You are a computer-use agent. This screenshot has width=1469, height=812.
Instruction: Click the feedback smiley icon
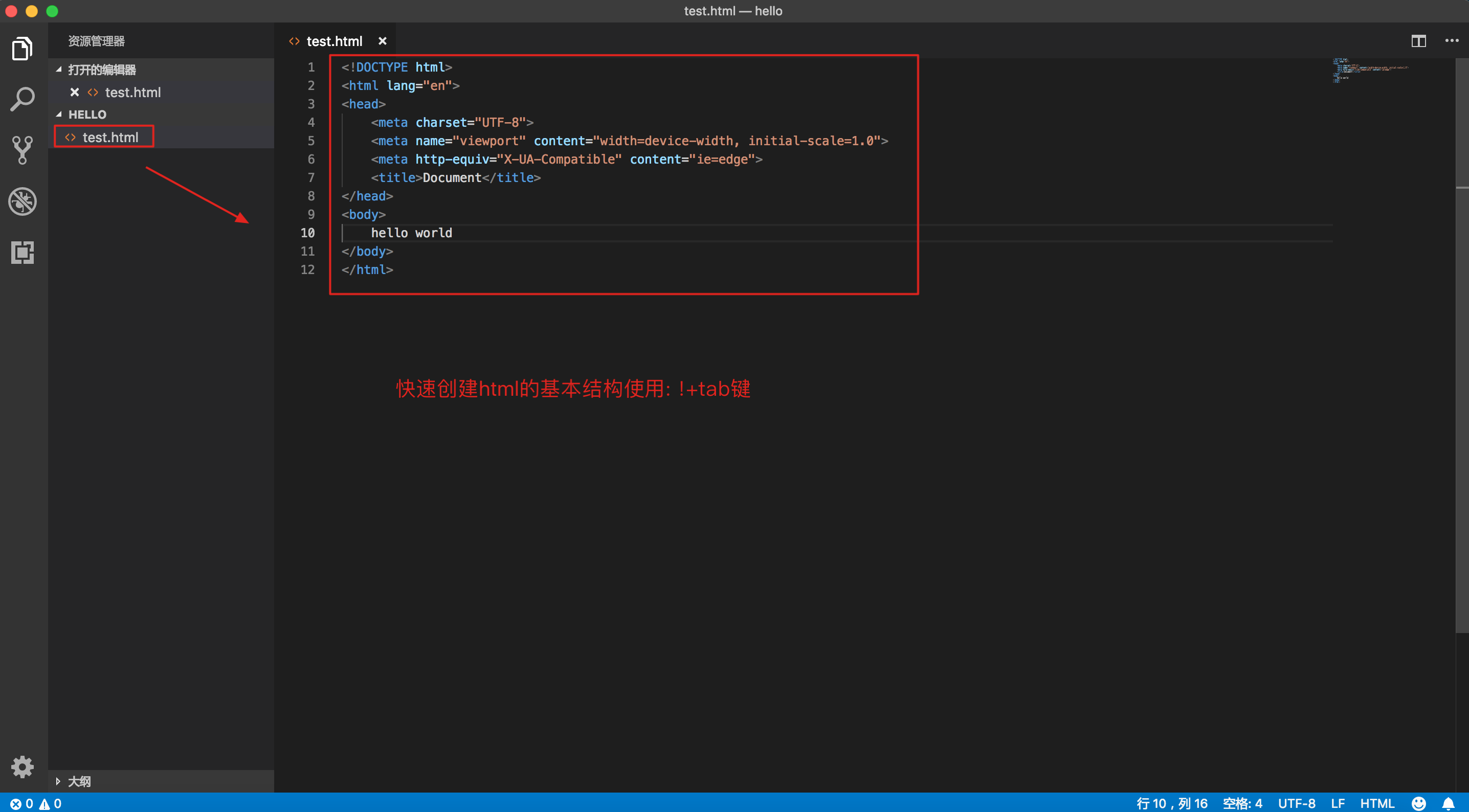pos(1419,803)
